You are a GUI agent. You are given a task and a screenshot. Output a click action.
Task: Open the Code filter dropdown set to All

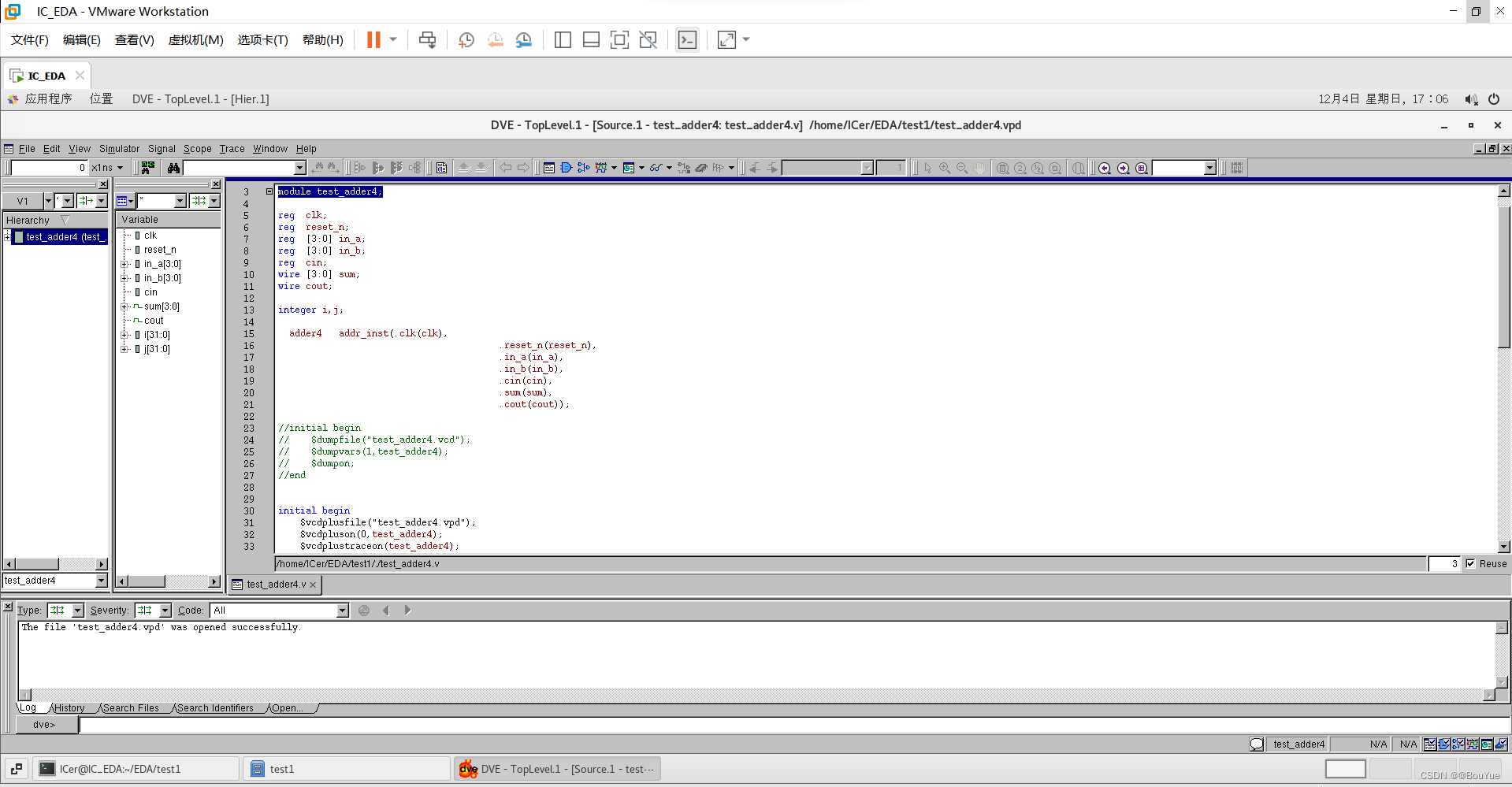343,611
